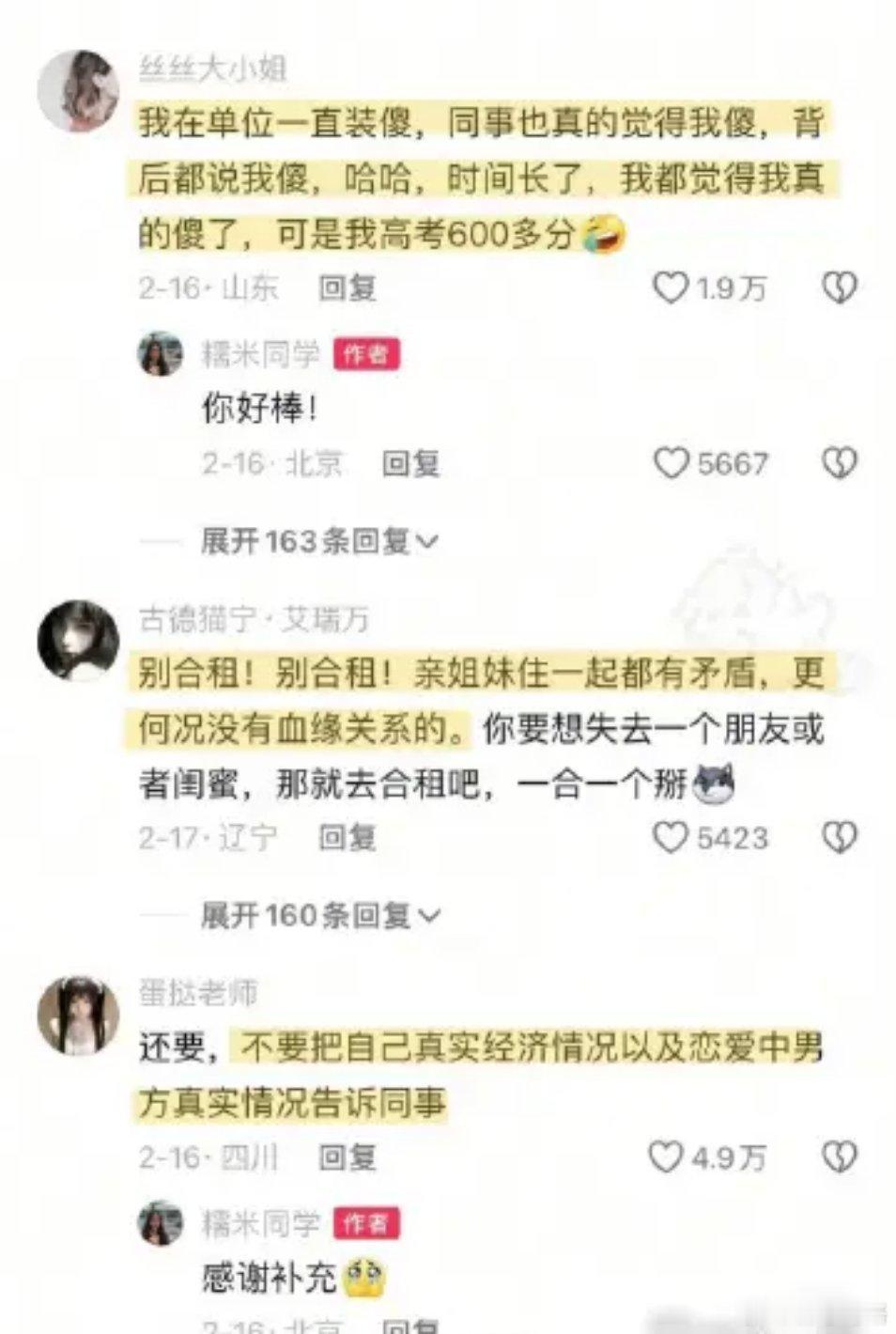The height and width of the screenshot is (1334, 896).
Task: Like the author's reply 你好棒!
Action: coord(671,463)
